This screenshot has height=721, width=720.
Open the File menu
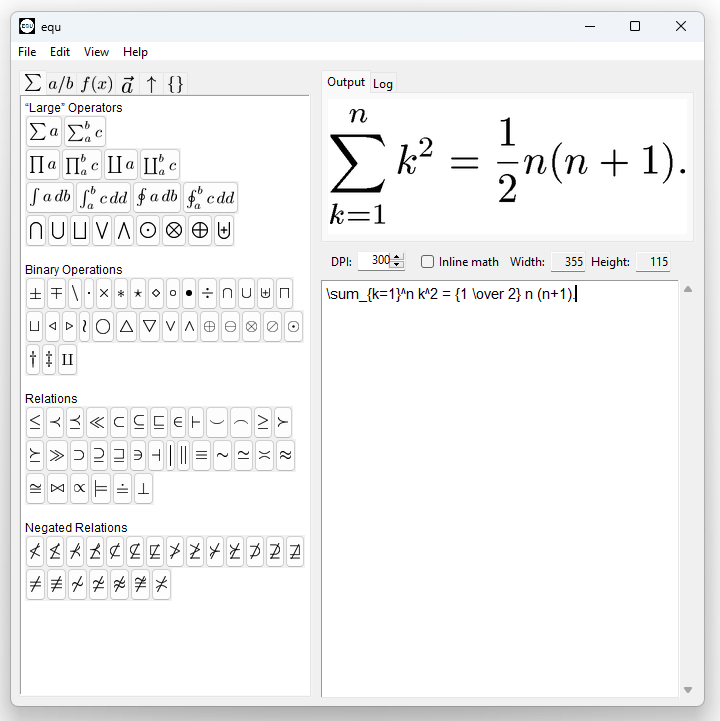point(27,52)
